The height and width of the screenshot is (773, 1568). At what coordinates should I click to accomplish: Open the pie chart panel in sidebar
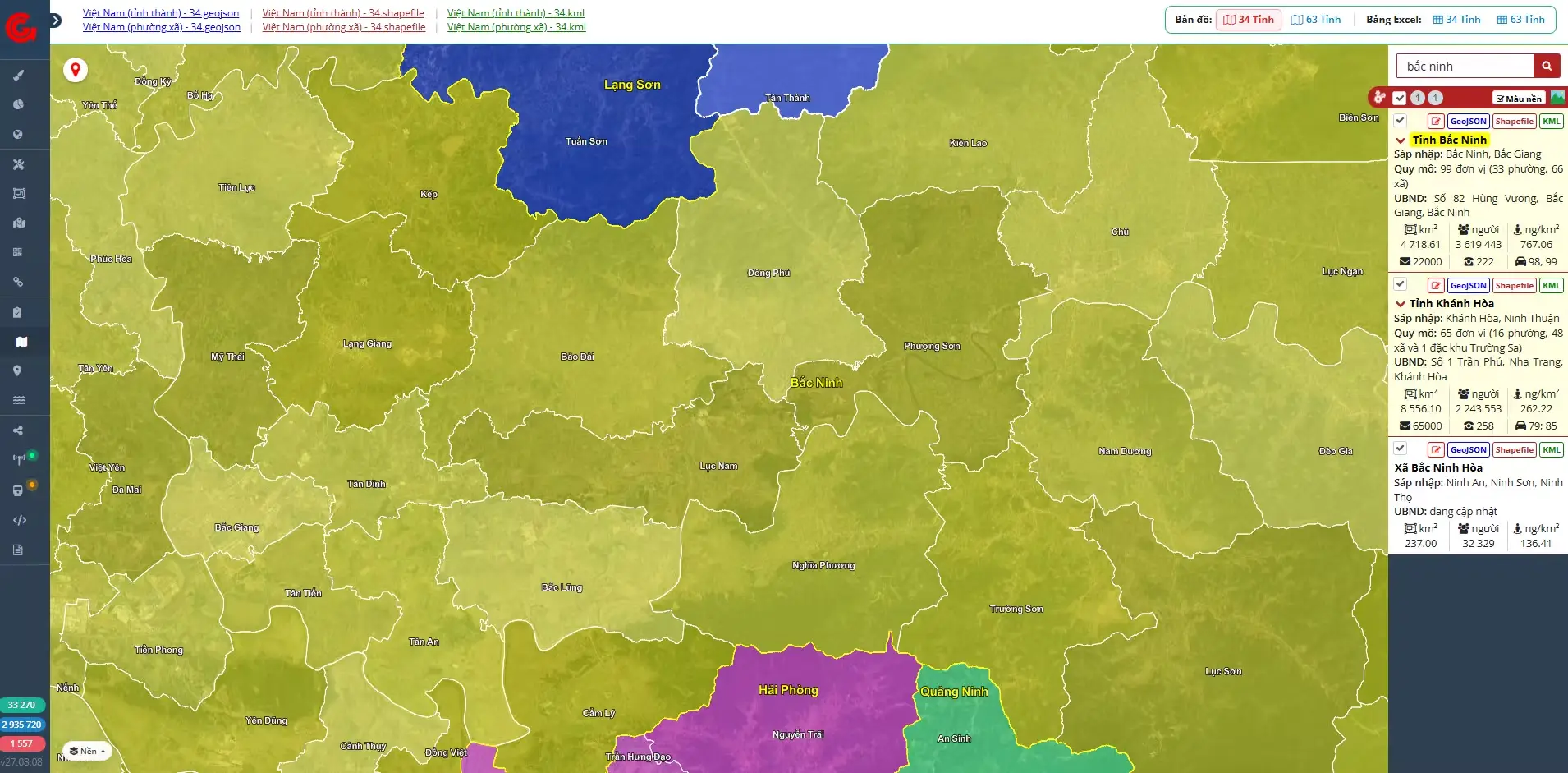(18, 104)
